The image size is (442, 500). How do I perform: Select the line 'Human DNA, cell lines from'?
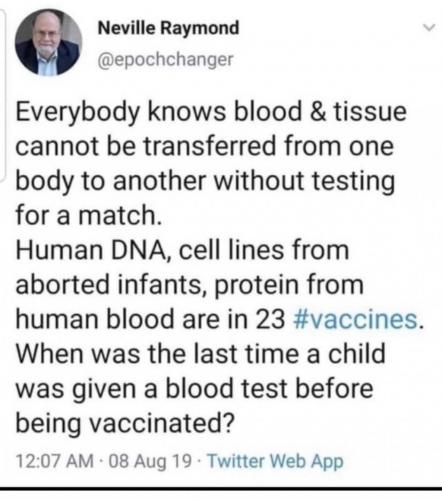182,250
